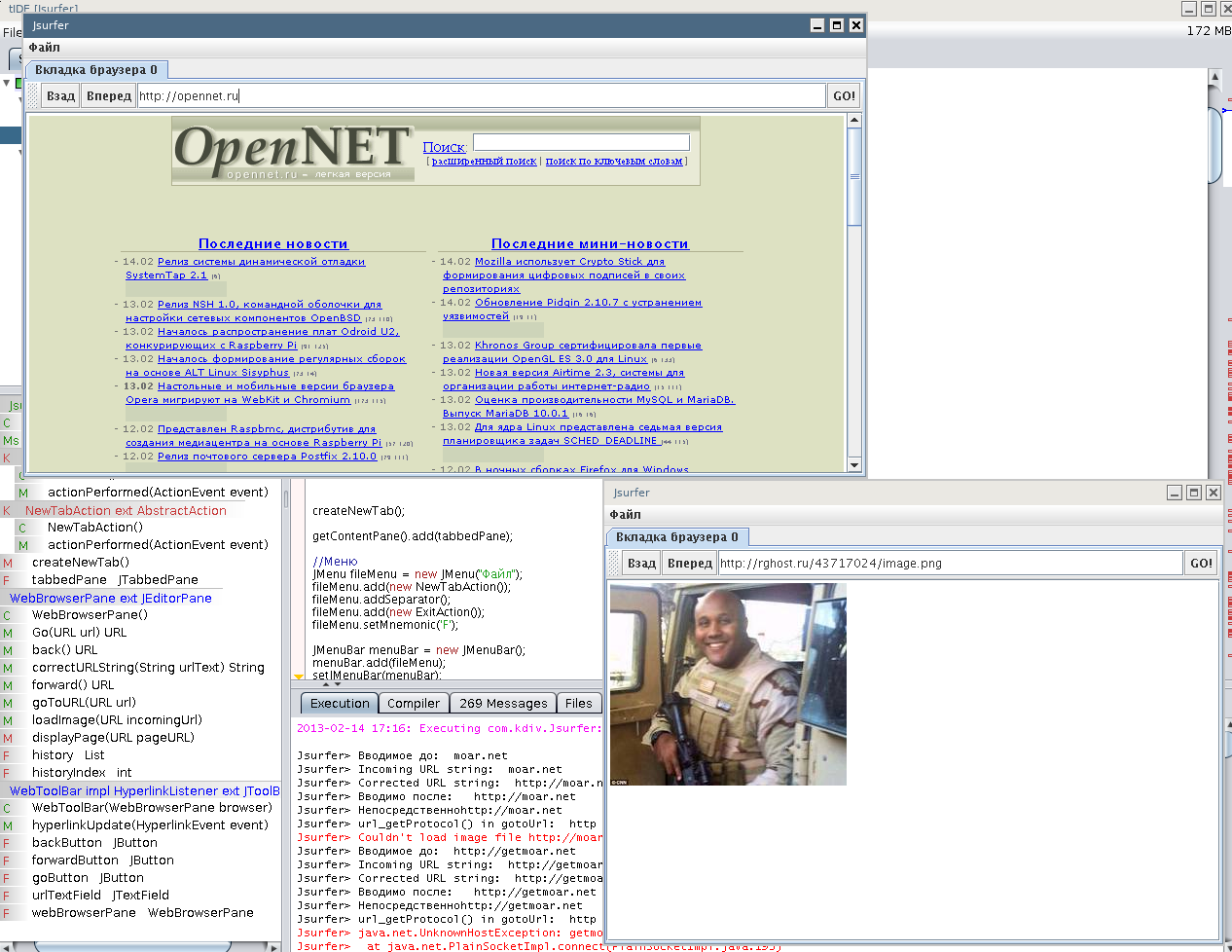The height and width of the screenshot is (952, 1232).
Task: Click the green M icon beside hyperlinkUpdate method
Action: point(7,824)
